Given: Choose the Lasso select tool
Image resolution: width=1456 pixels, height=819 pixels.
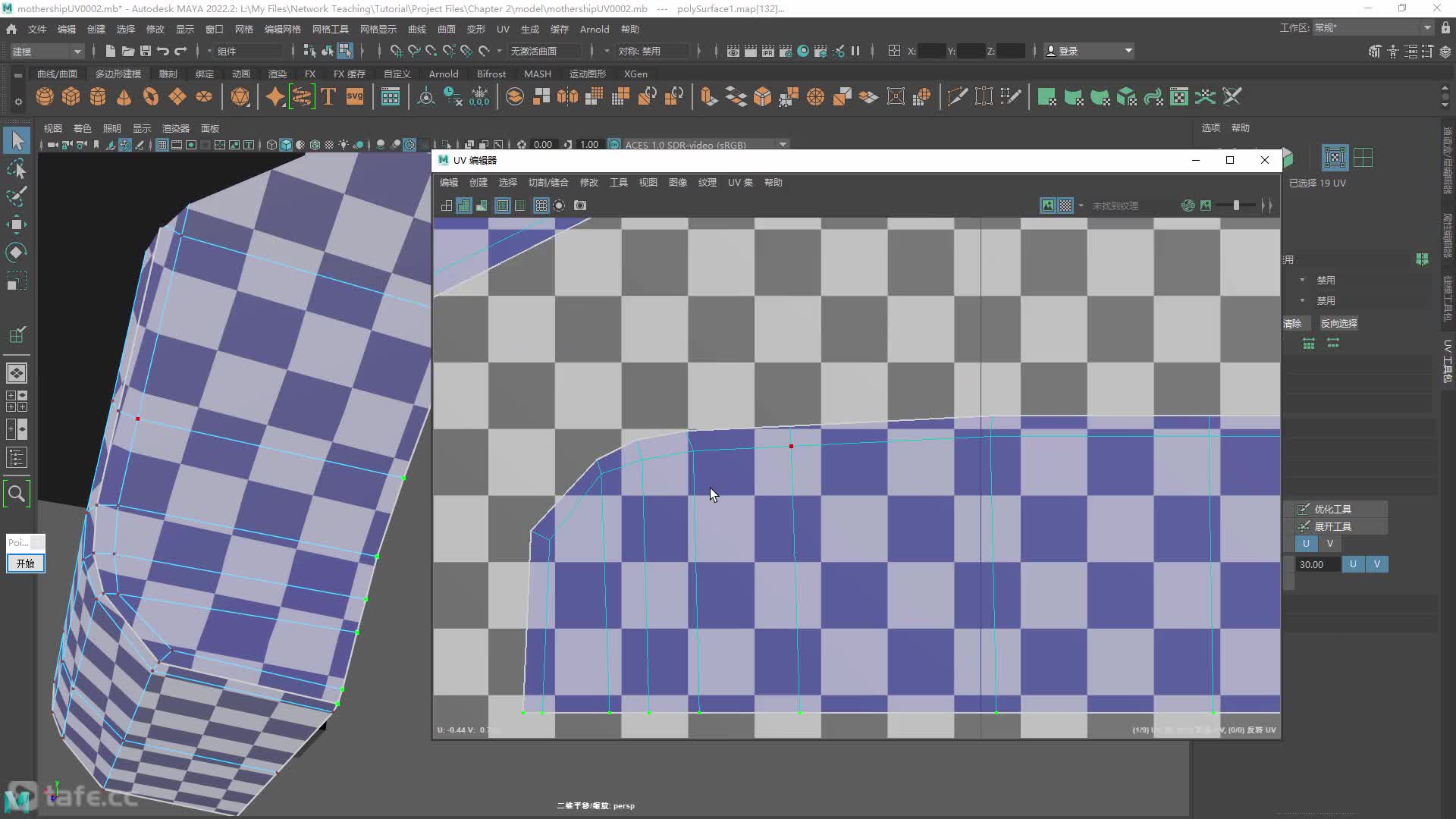Looking at the screenshot, I should [x=17, y=168].
